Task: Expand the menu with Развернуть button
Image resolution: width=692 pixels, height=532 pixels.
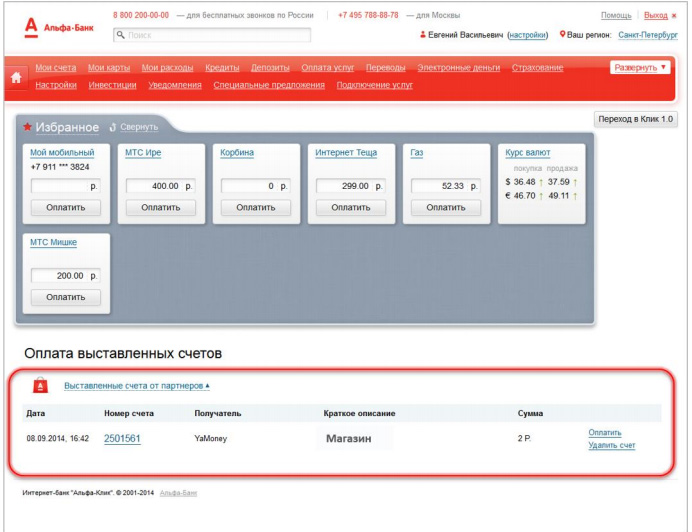Action: [x=640, y=68]
